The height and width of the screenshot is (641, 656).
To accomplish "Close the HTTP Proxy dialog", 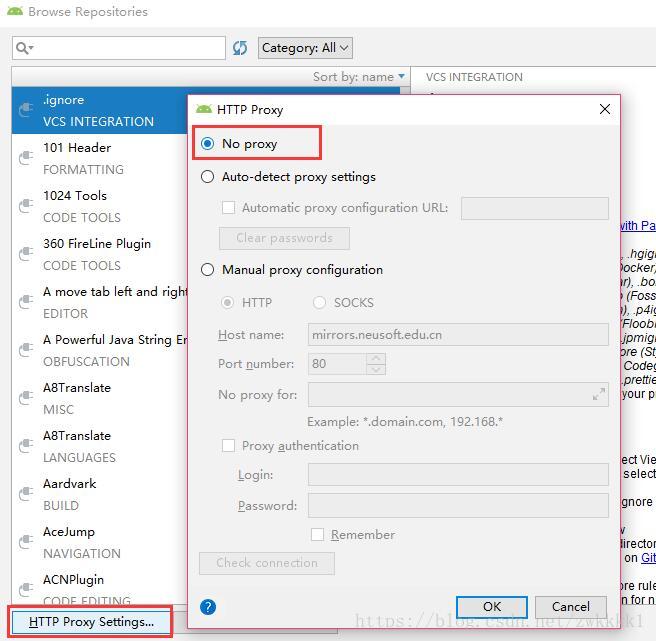I will point(605,109).
